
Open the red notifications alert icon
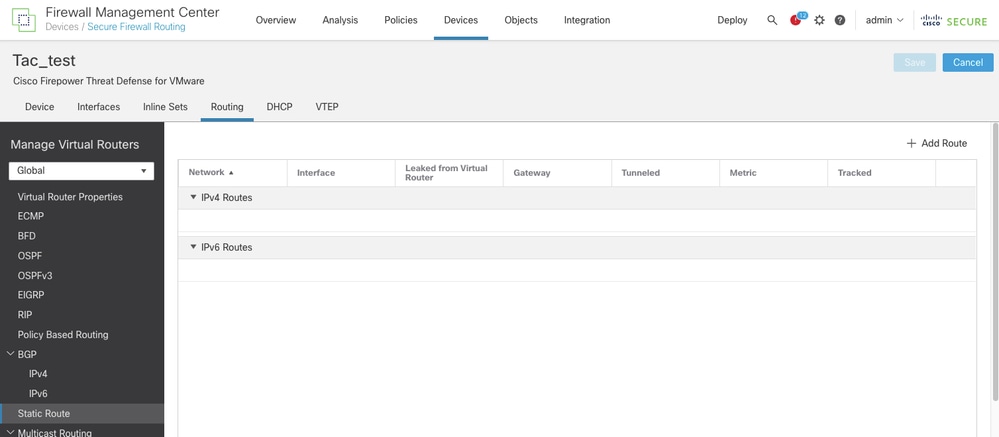[795, 20]
